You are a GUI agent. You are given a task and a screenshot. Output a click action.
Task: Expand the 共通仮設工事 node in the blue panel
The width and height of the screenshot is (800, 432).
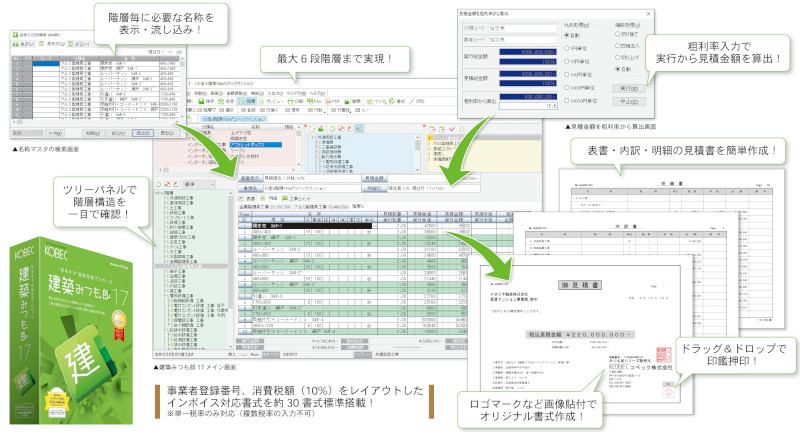click(315, 137)
